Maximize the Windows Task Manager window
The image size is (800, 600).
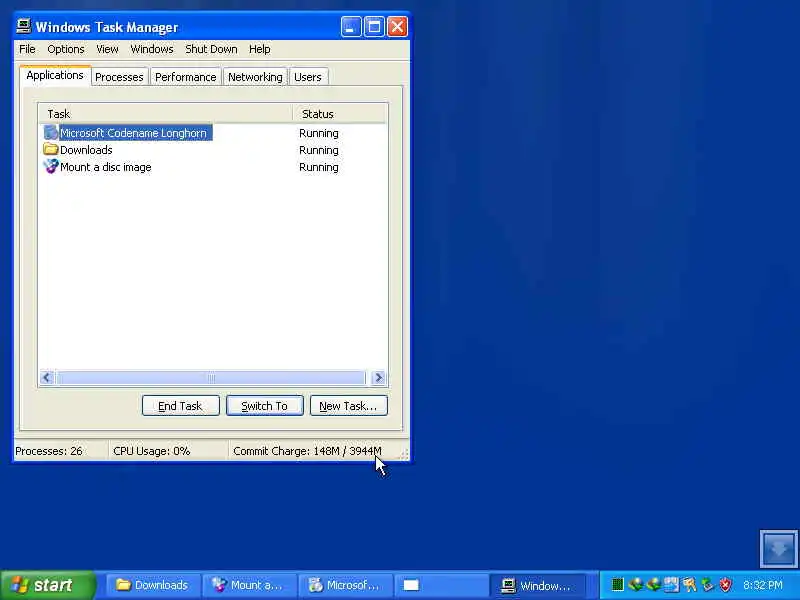(374, 27)
